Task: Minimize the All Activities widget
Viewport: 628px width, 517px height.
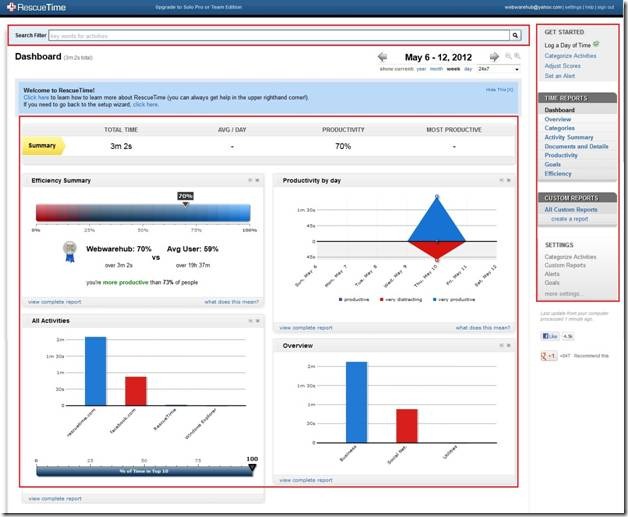Action: click(250, 321)
